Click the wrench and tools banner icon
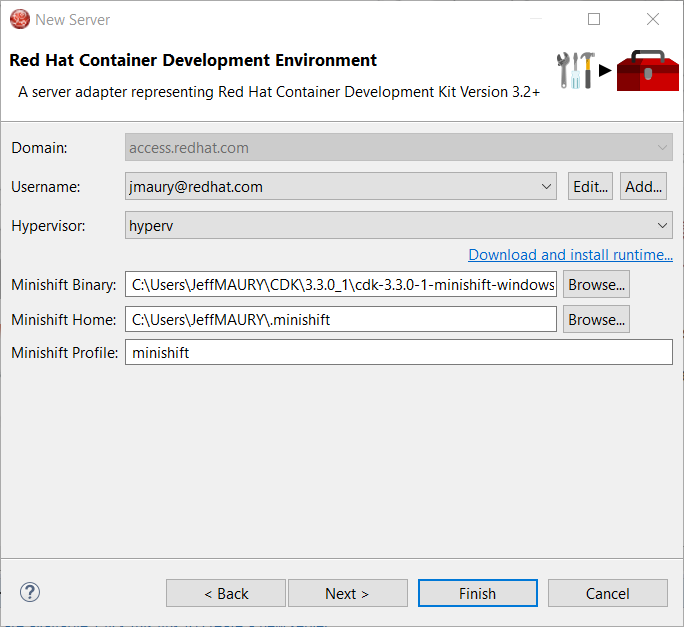684x627 pixels. pyautogui.click(x=576, y=70)
